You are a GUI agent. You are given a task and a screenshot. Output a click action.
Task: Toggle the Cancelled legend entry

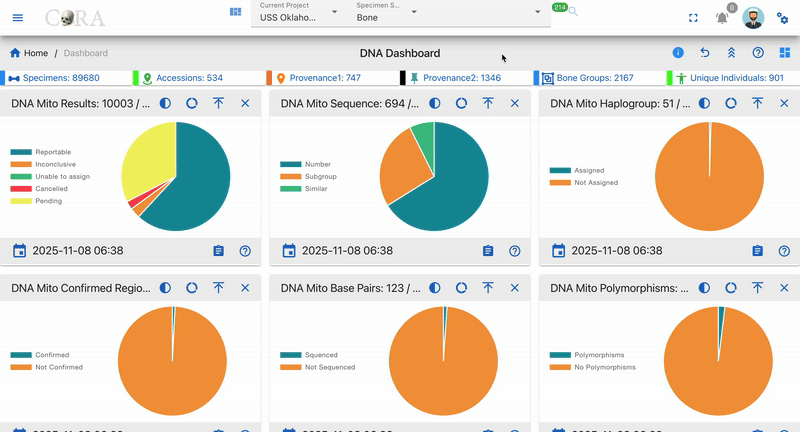click(39, 189)
